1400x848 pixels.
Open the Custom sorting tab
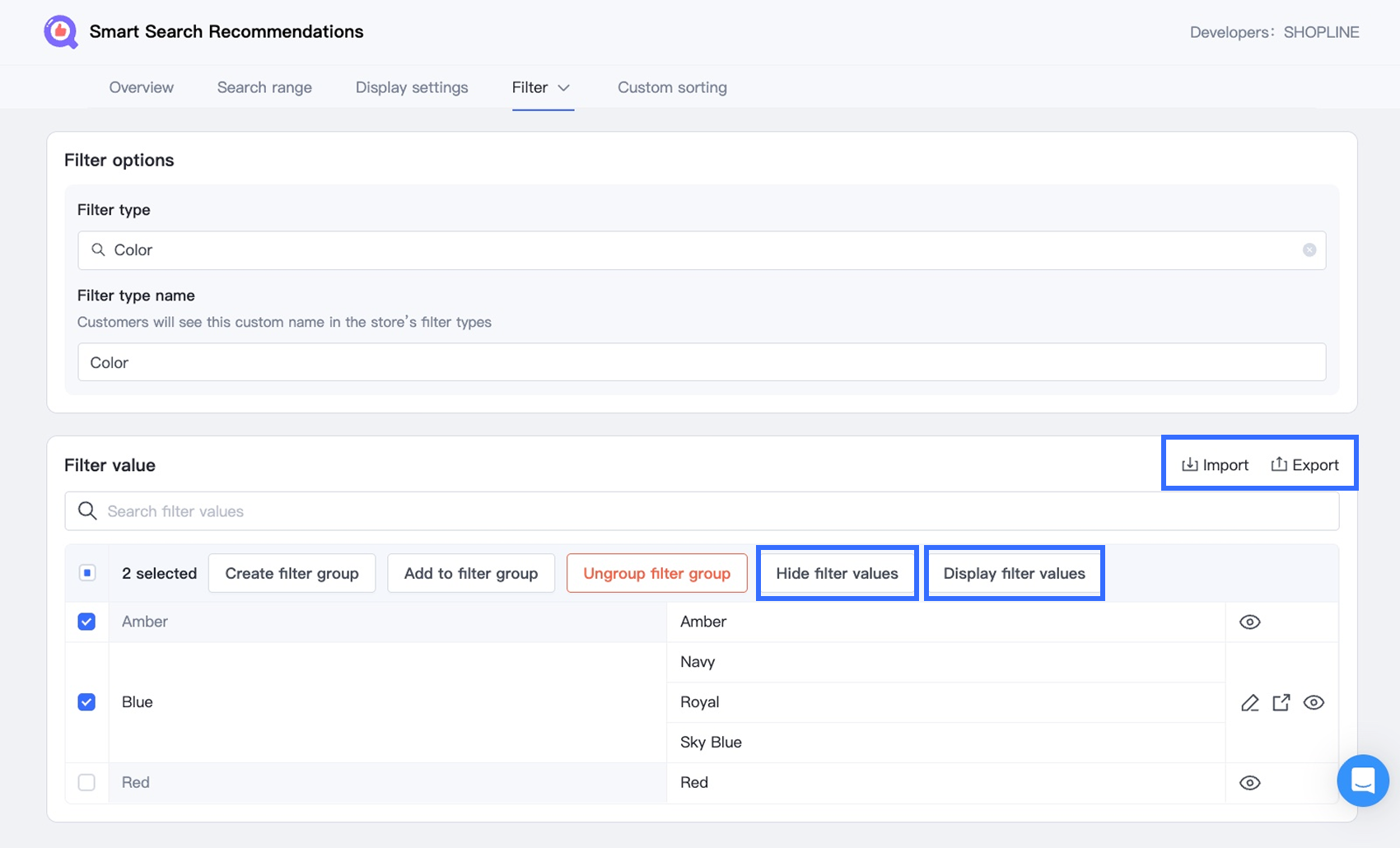click(672, 87)
